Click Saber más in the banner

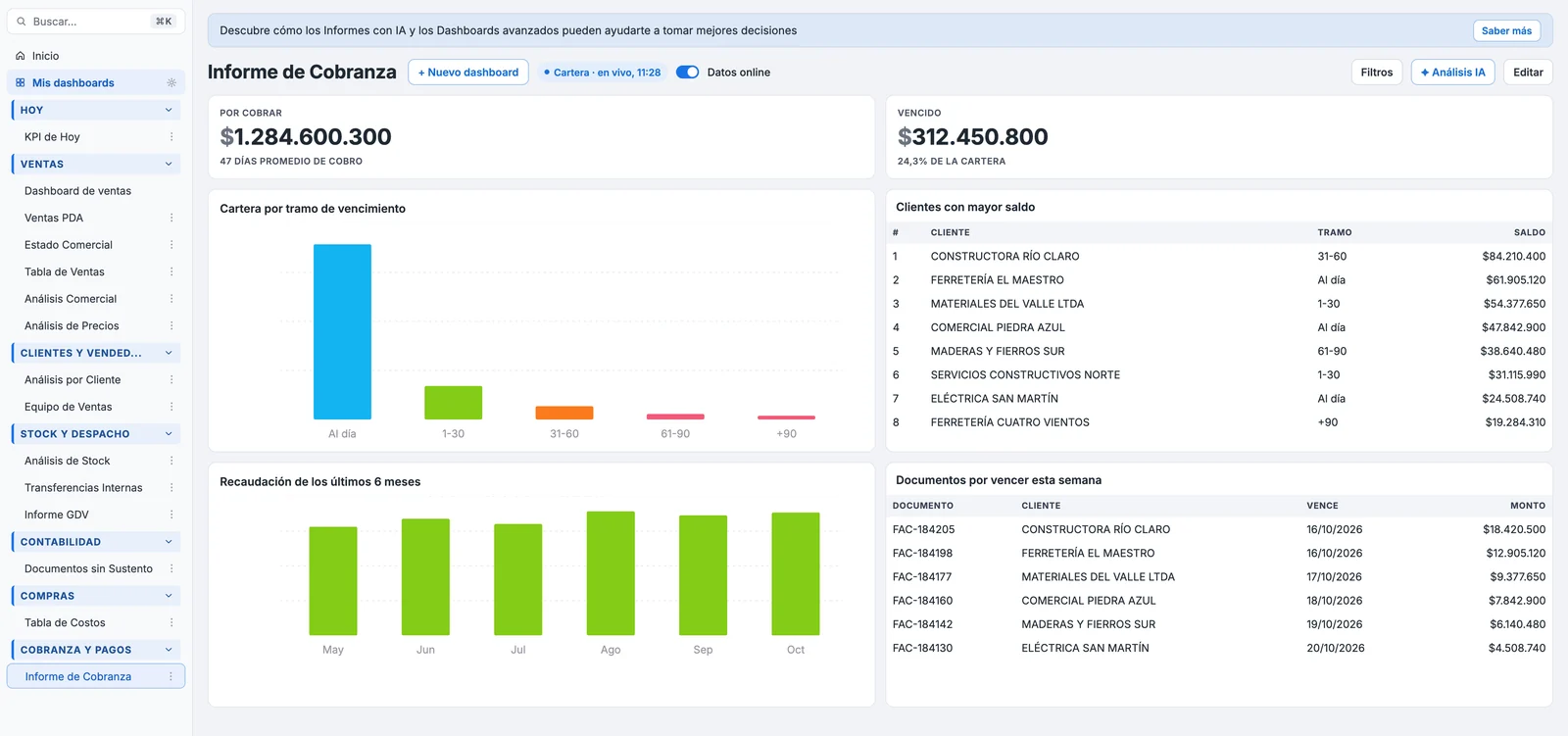[1506, 30]
